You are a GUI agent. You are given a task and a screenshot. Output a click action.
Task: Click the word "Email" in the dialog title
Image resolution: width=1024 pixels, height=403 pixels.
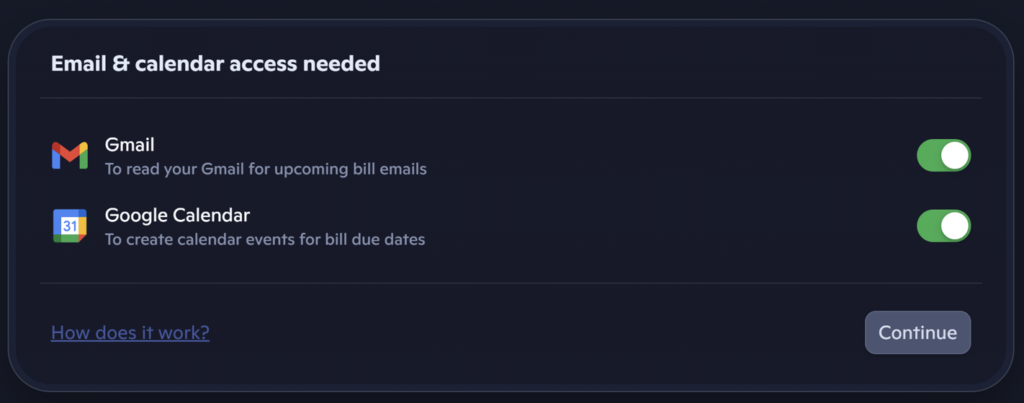pos(78,64)
